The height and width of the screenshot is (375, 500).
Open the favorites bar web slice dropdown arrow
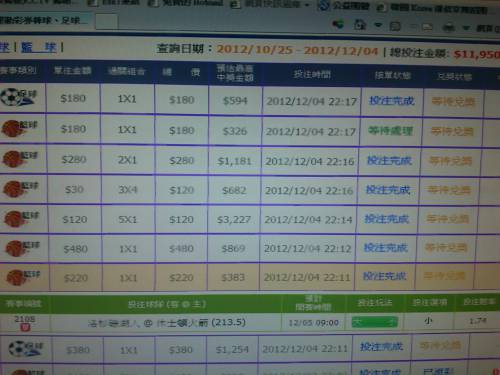pyautogui.click(x=307, y=5)
